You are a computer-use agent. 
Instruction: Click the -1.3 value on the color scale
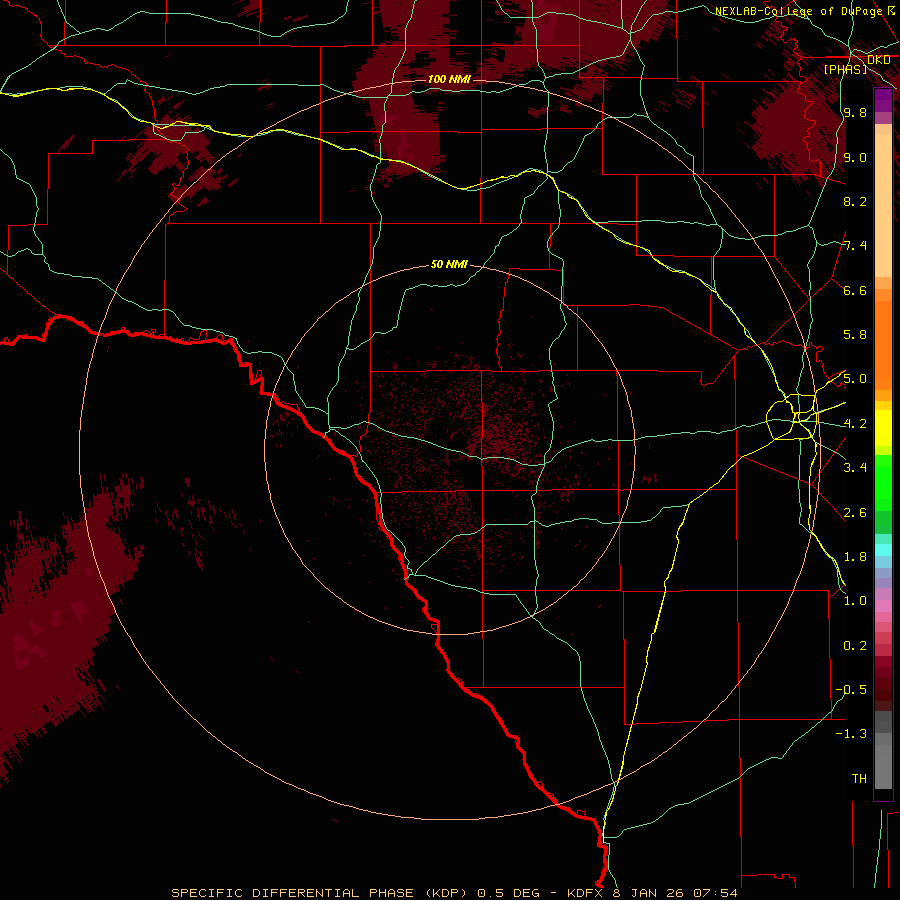851,734
